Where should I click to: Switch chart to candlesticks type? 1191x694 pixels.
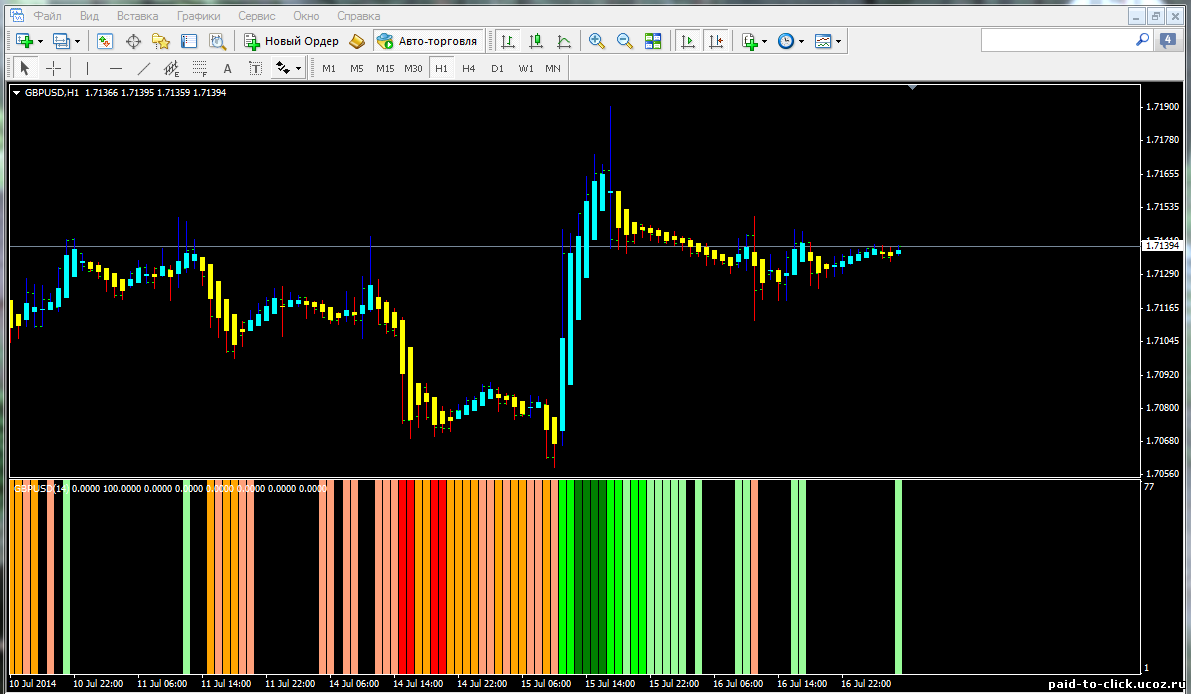[535, 41]
